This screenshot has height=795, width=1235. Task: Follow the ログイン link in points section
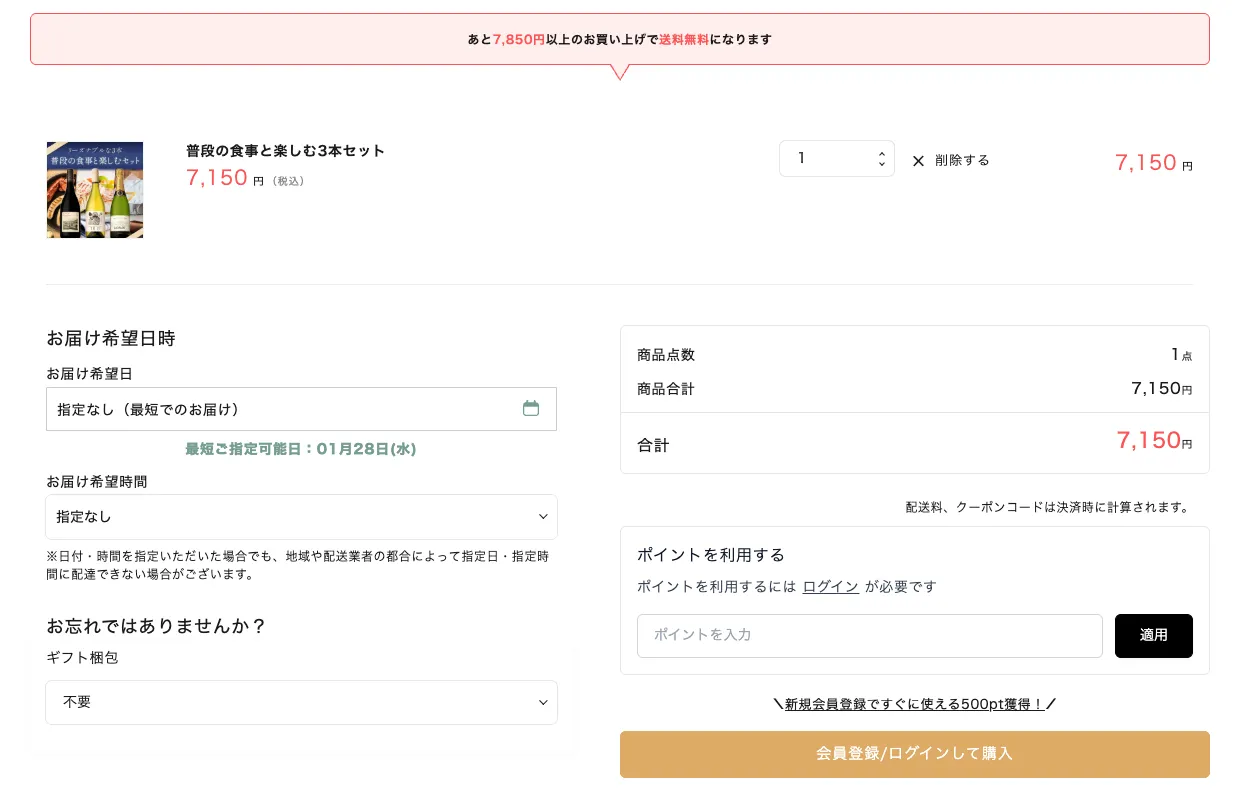pos(830,587)
